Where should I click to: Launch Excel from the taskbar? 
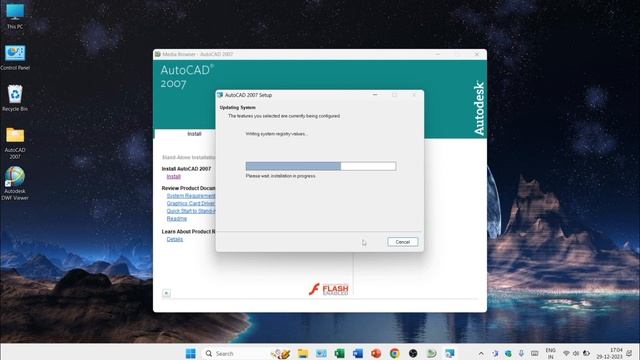(340, 353)
